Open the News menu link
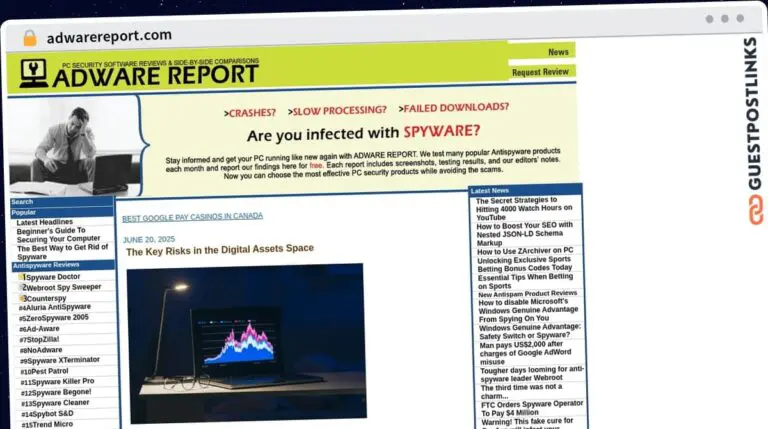Image resolution: width=768 pixels, height=429 pixels. coord(558,52)
